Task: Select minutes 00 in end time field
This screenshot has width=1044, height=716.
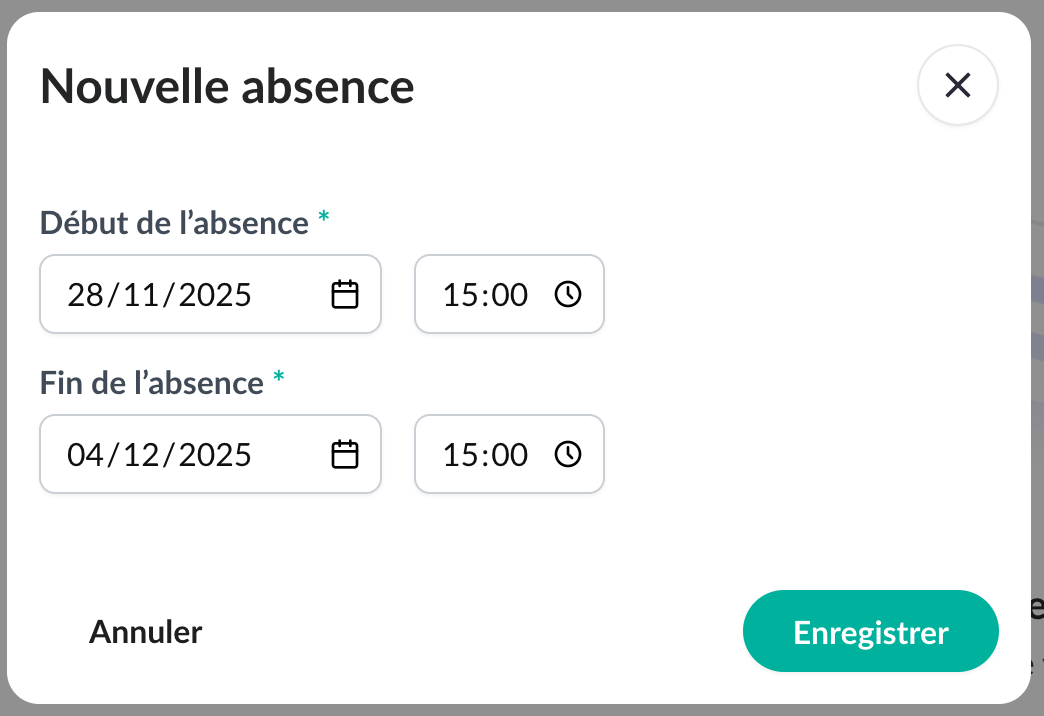Action: (508, 455)
